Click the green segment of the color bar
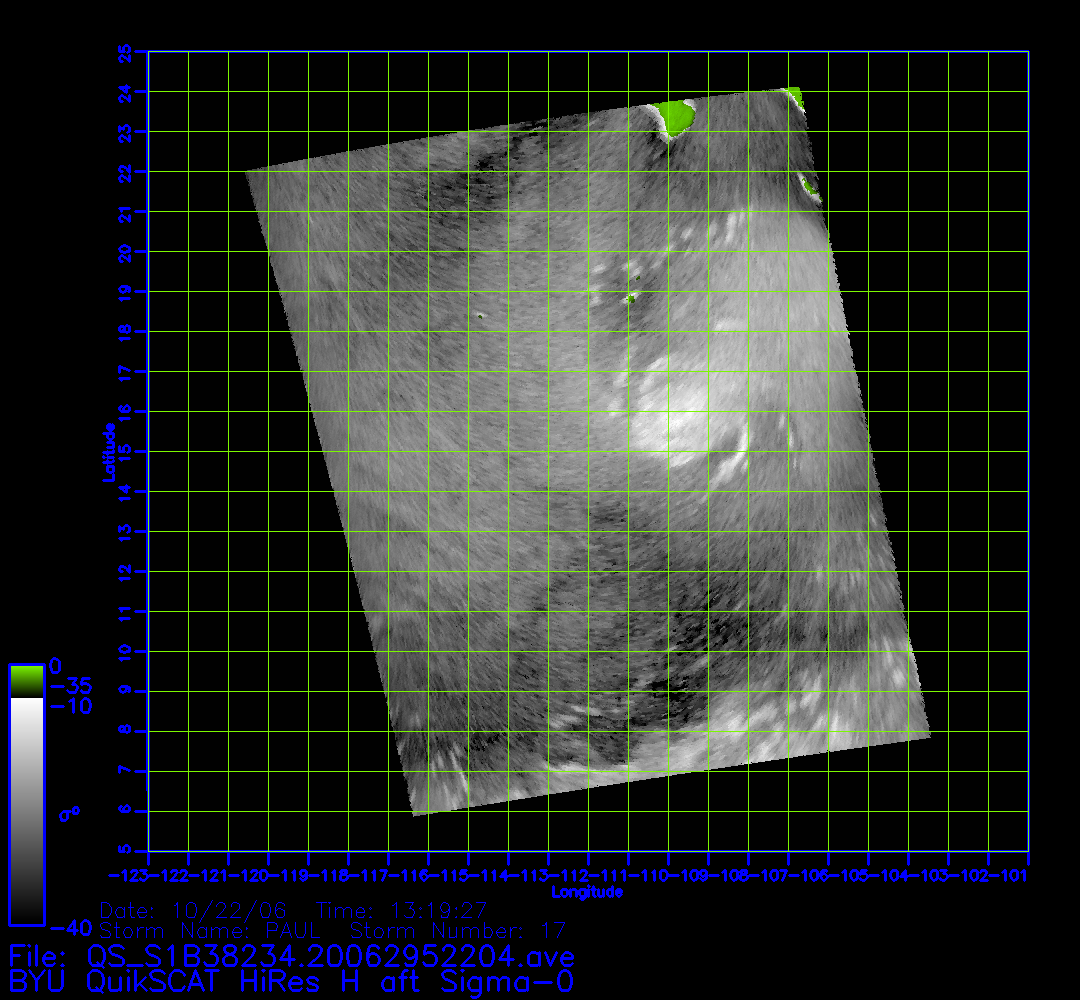This screenshot has height=1000, width=1080. (x=26, y=681)
